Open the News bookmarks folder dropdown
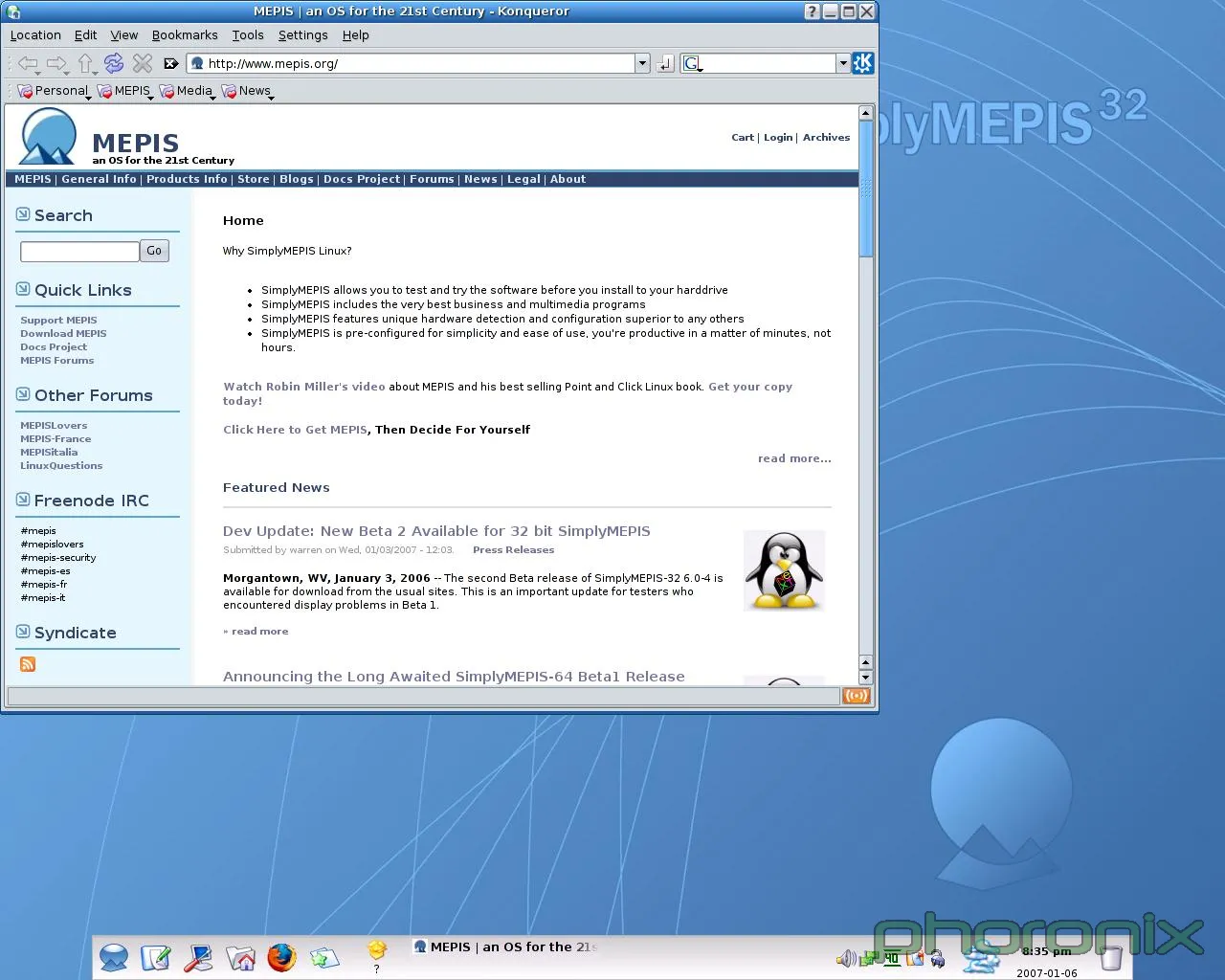The image size is (1225, 980). point(248,91)
